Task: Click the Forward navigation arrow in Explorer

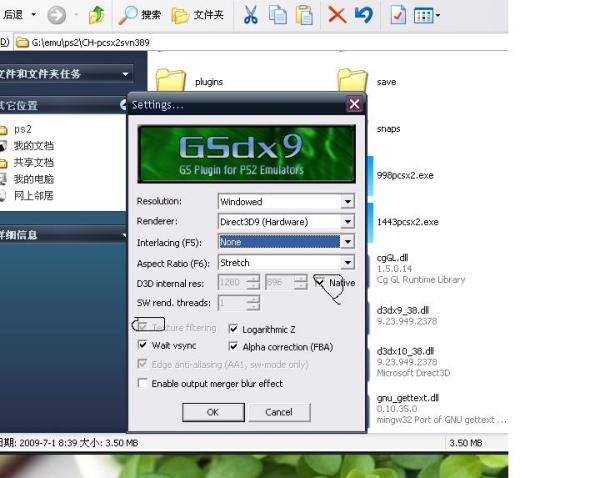Action: click(x=57, y=15)
